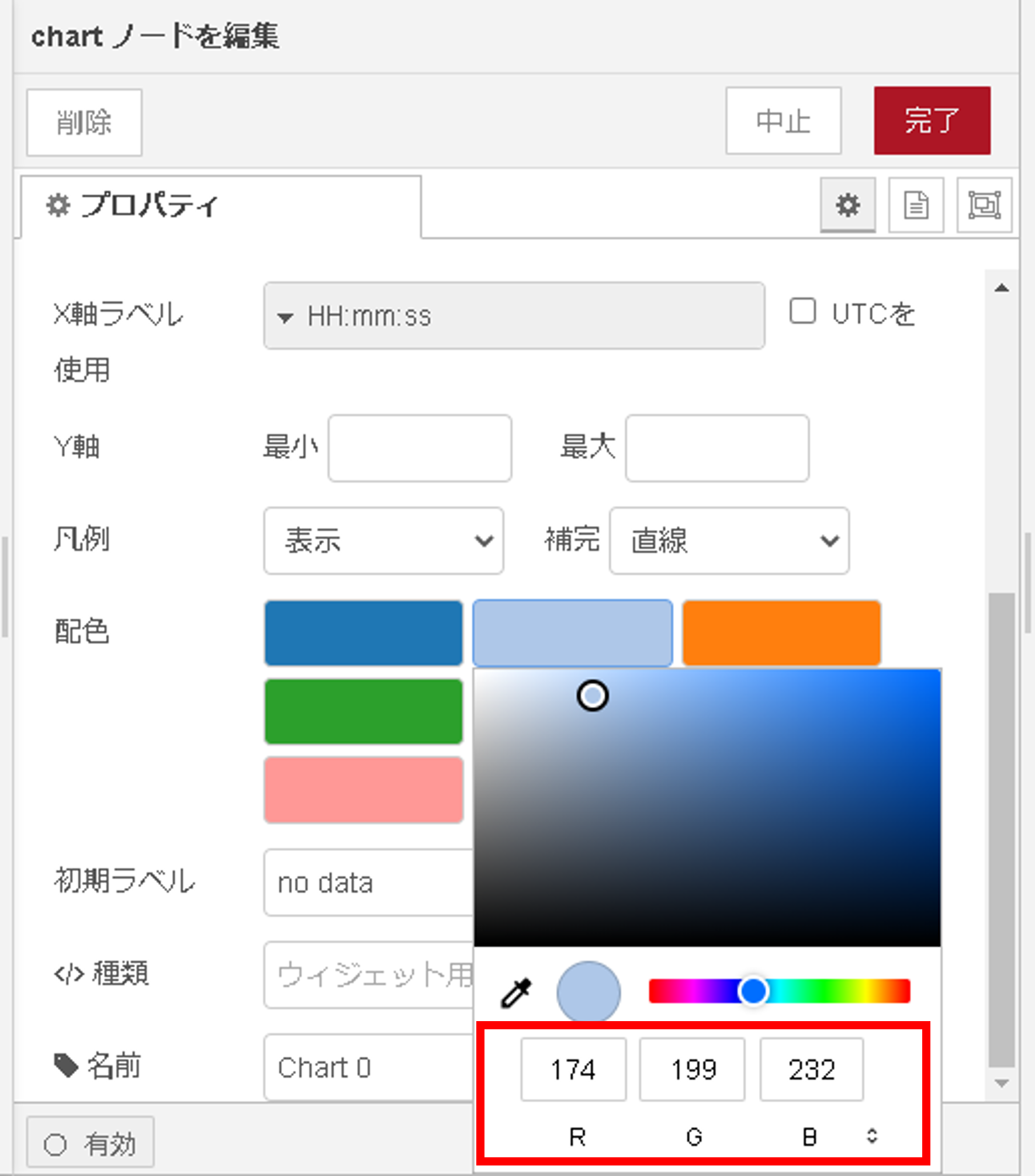
Task: Click the saturation picker circle handle
Action: 593,696
